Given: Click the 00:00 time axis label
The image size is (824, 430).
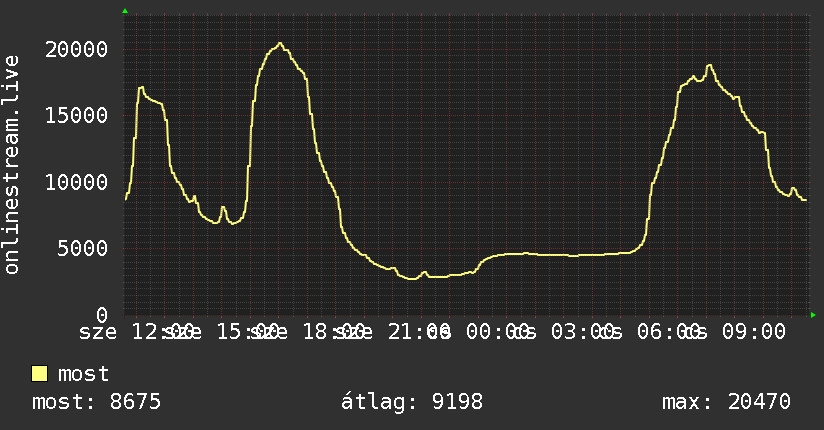Looking at the screenshot, I should 497,332.
